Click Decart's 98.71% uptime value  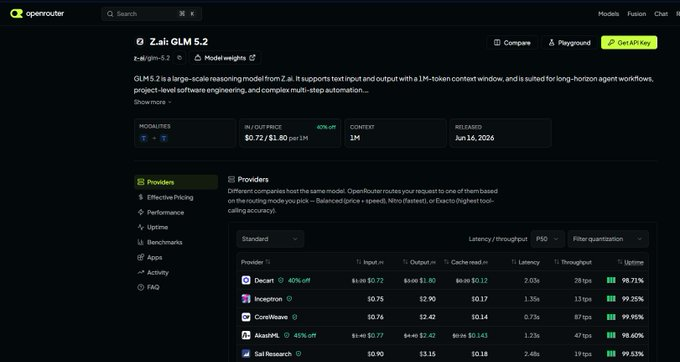pos(633,280)
